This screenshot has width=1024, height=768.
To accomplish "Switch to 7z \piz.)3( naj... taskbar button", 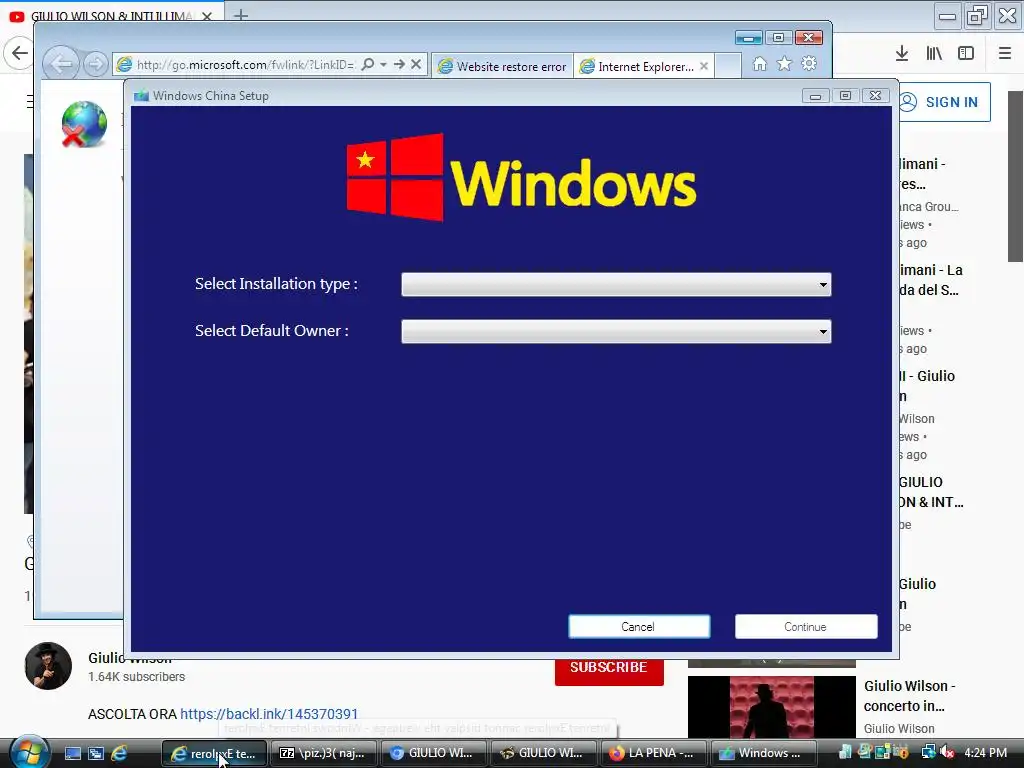I will pos(323,753).
